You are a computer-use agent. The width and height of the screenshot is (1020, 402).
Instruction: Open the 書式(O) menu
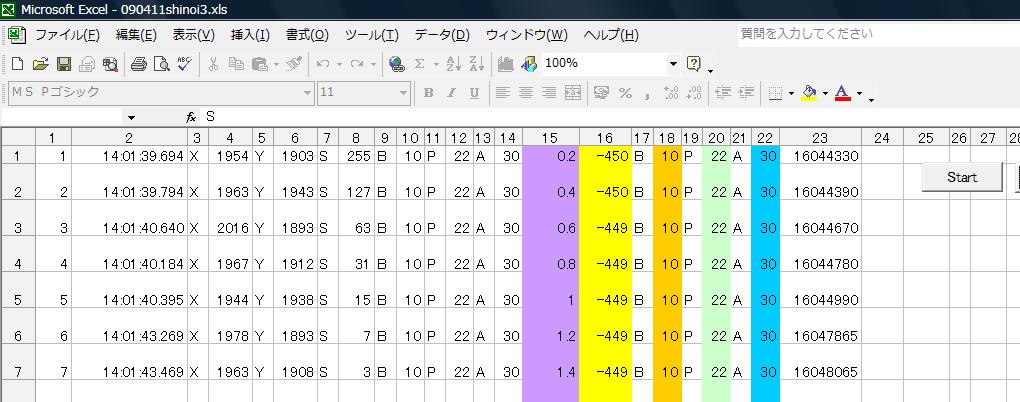coord(307,35)
